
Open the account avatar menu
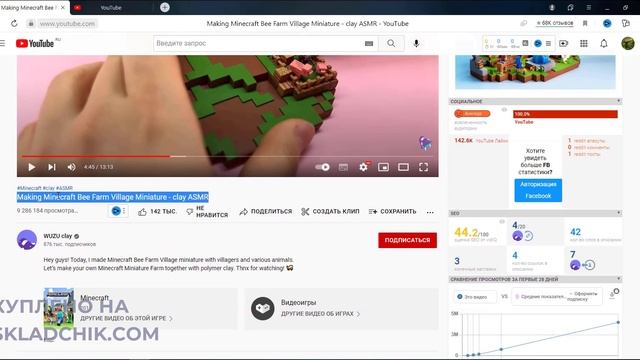[x=628, y=43]
